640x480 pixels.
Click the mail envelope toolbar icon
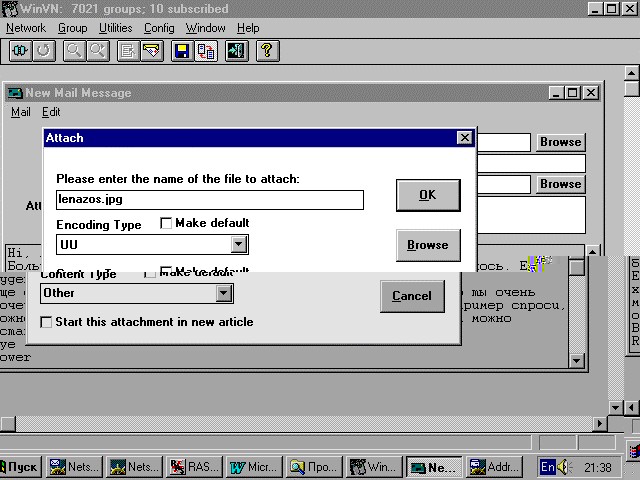(151, 50)
